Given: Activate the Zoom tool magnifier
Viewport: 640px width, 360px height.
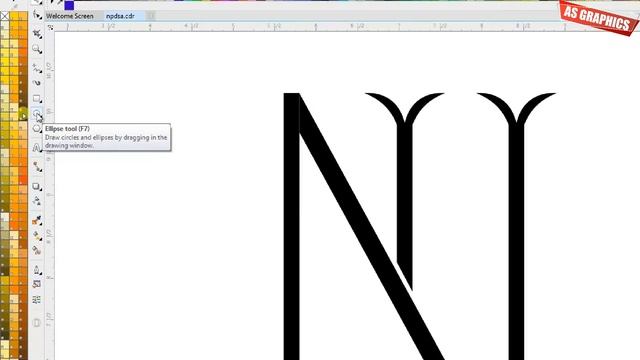Looking at the screenshot, I should pyautogui.click(x=37, y=49).
